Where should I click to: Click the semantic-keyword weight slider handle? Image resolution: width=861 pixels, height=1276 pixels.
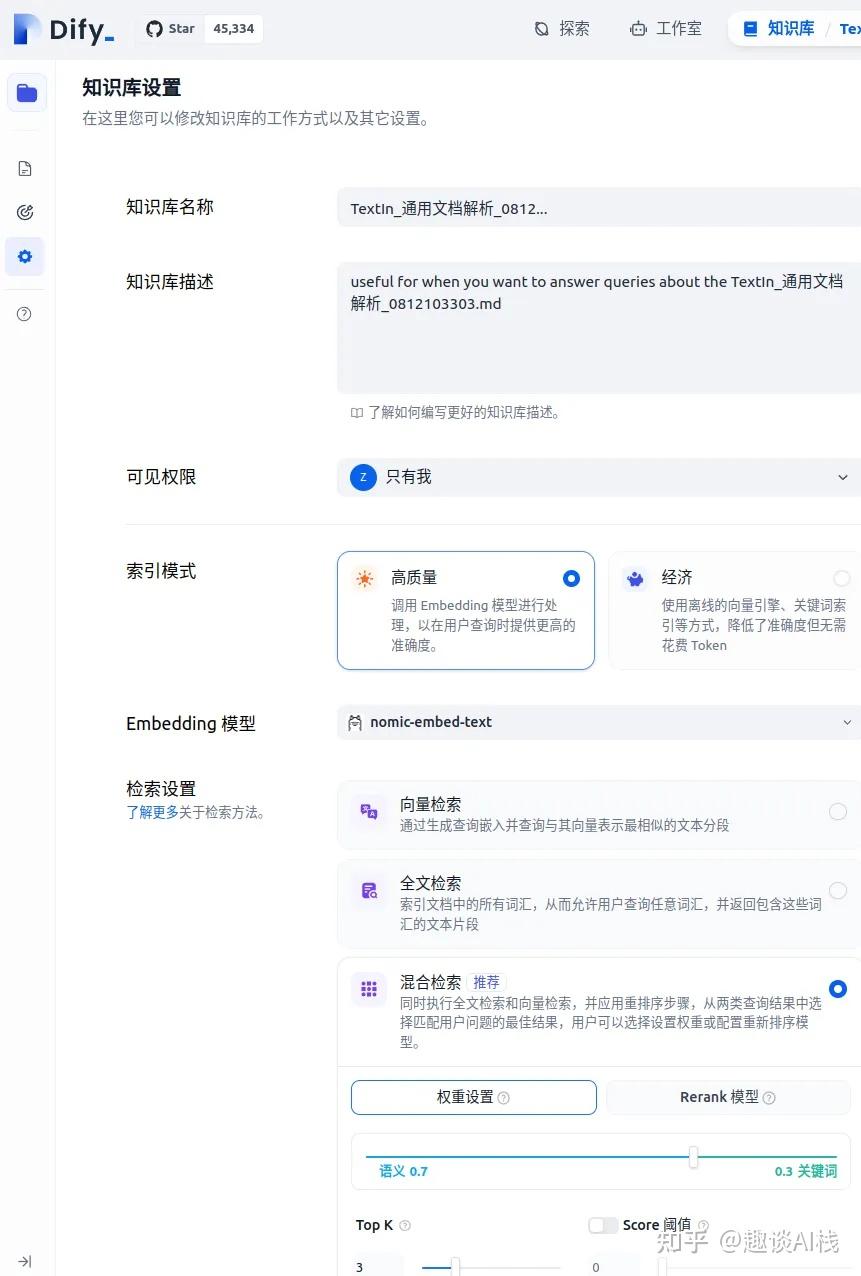click(693, 1157)
